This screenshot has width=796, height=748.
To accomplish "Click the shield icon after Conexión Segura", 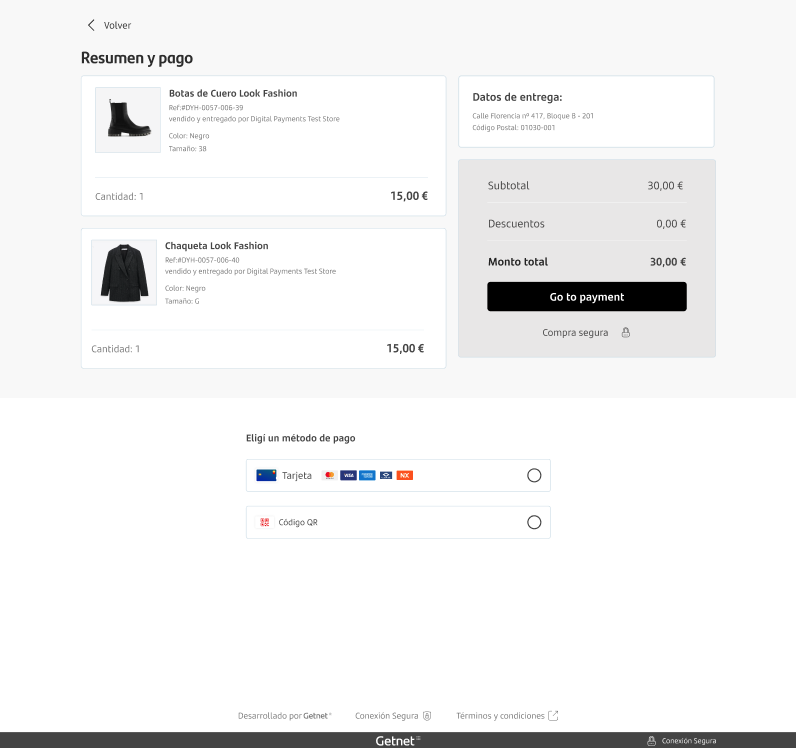I will (x=427, y=716).
